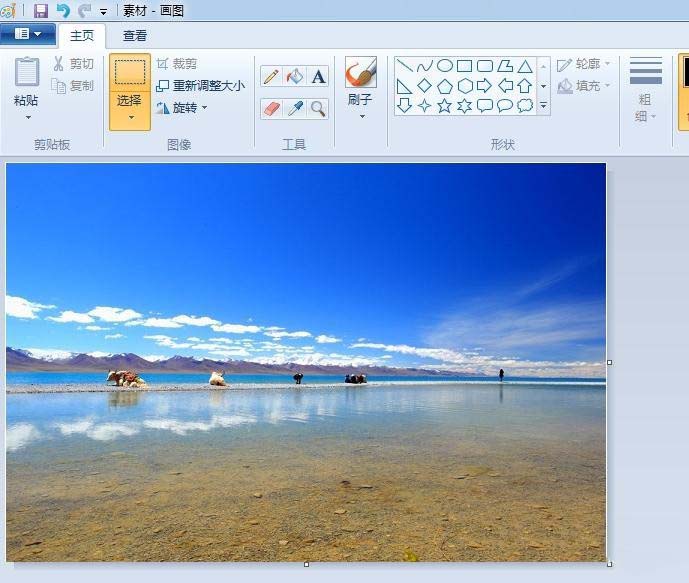689x583 pixels.
Task: Switch to the View (查看) tab
Action: click(x=134, y=36)
